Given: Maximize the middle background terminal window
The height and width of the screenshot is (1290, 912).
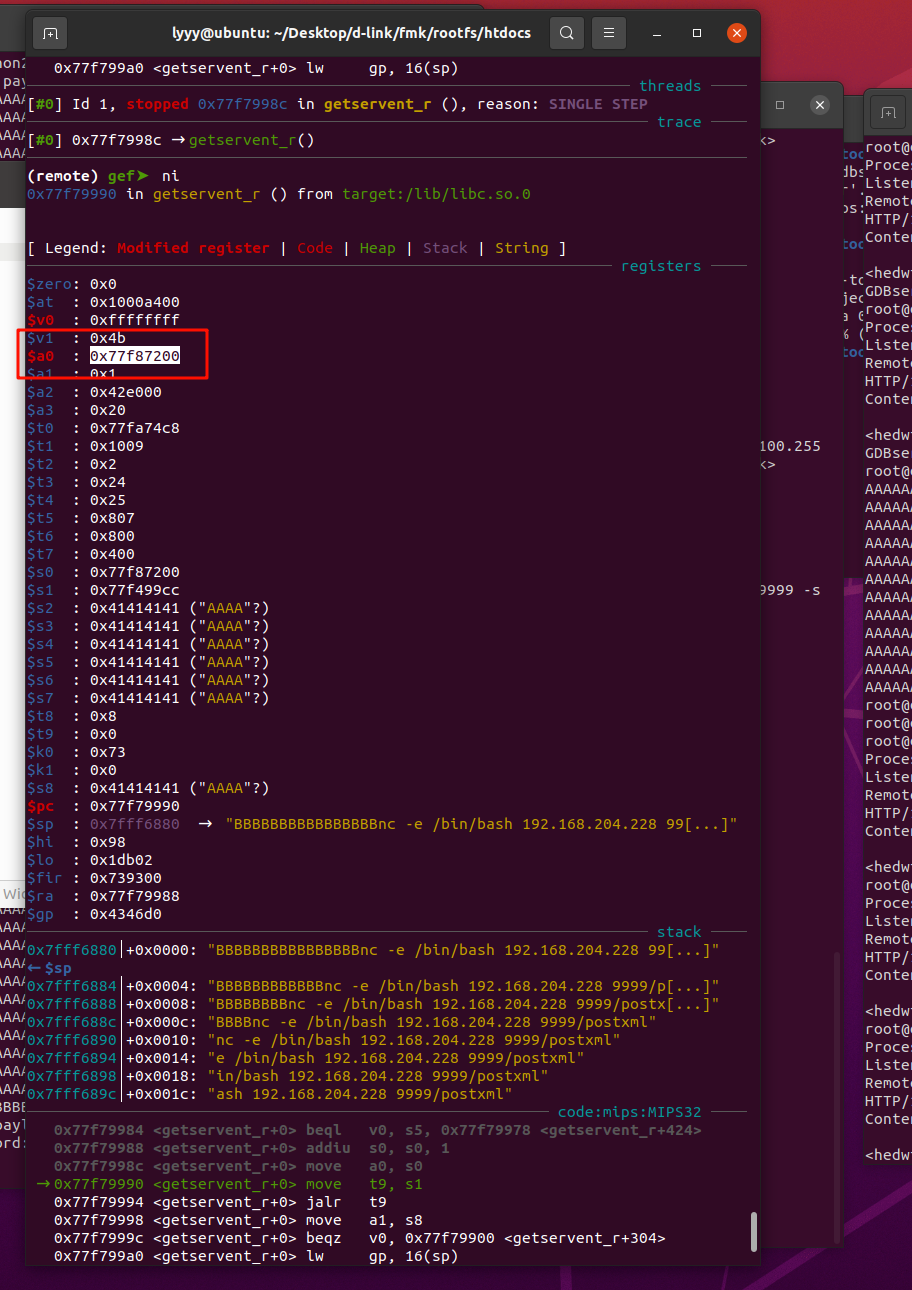Looking at the screenshot, I should point(781,105).
